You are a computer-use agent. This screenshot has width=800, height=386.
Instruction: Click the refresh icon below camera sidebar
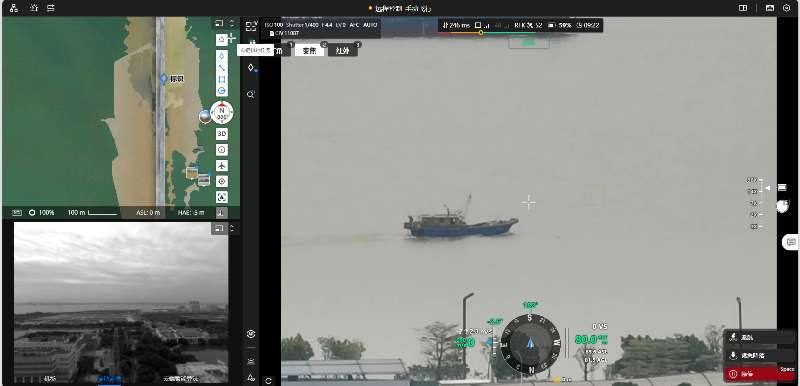point(268,380)
